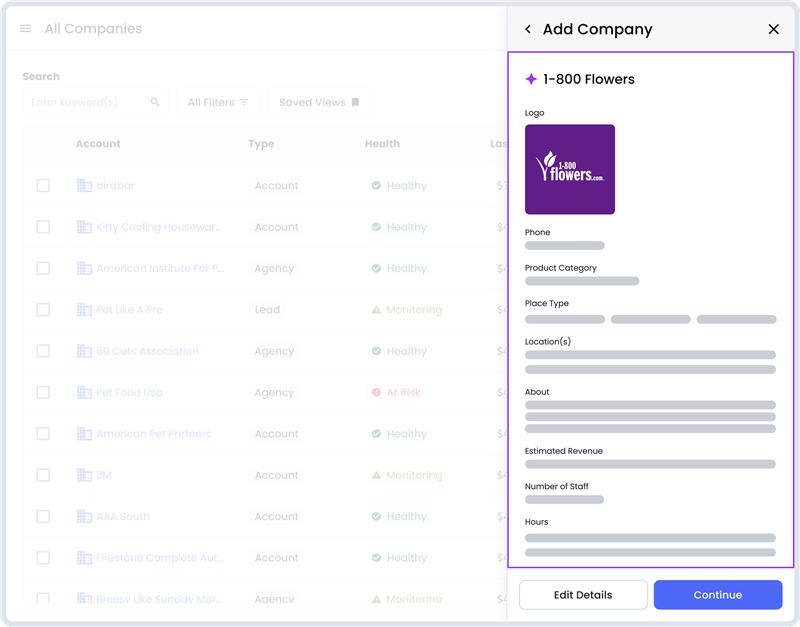The image size is (800, 627).
Task: Tick the AAA South checkbox
Action: click(x=43, y=516)
